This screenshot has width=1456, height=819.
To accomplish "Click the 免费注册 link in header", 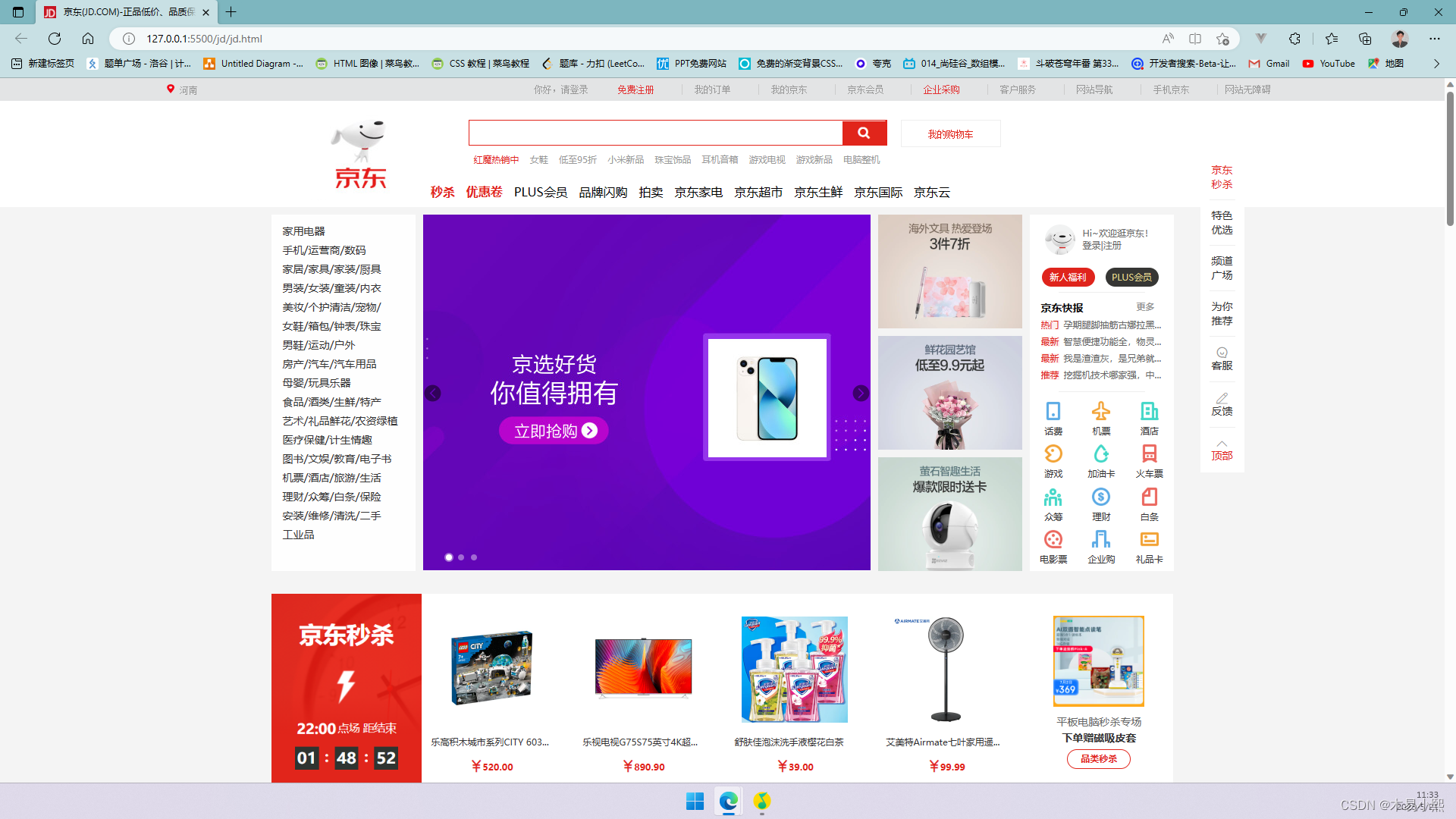I will click(635, 89).
